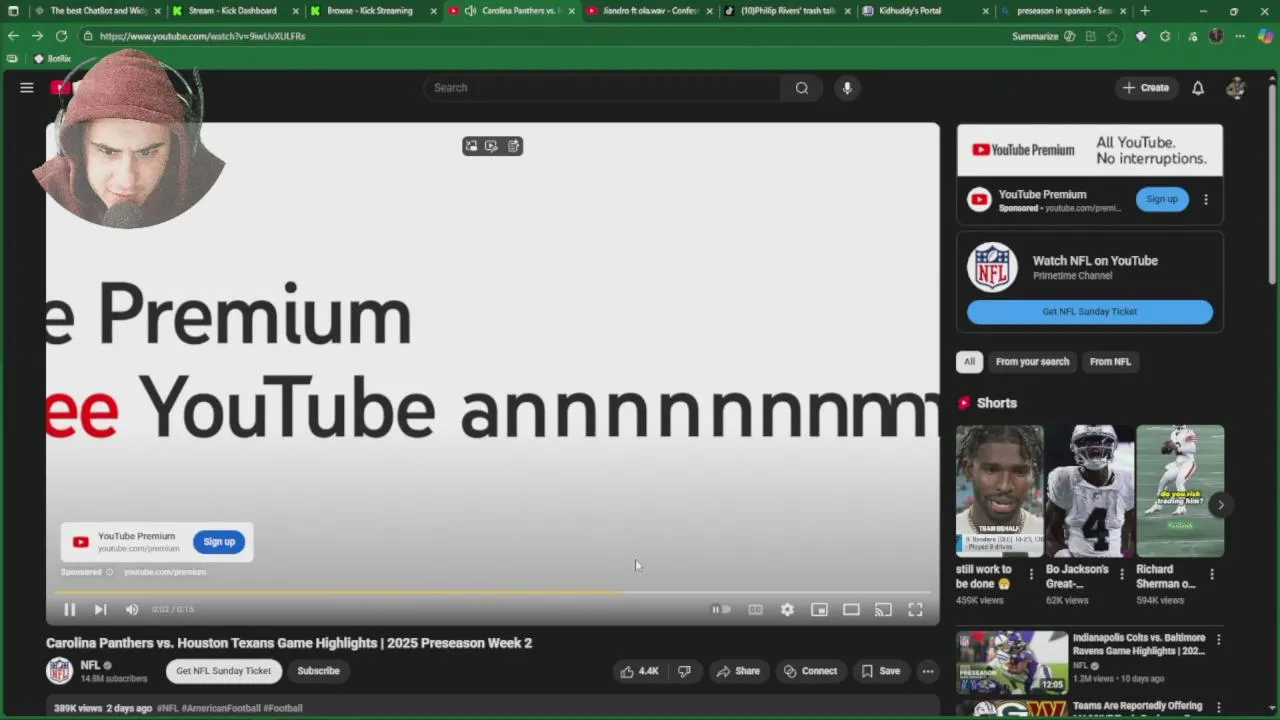Cast video with Play on TV icon
The height and width of the screenshot is (720, 1280).
pos(883,609)
